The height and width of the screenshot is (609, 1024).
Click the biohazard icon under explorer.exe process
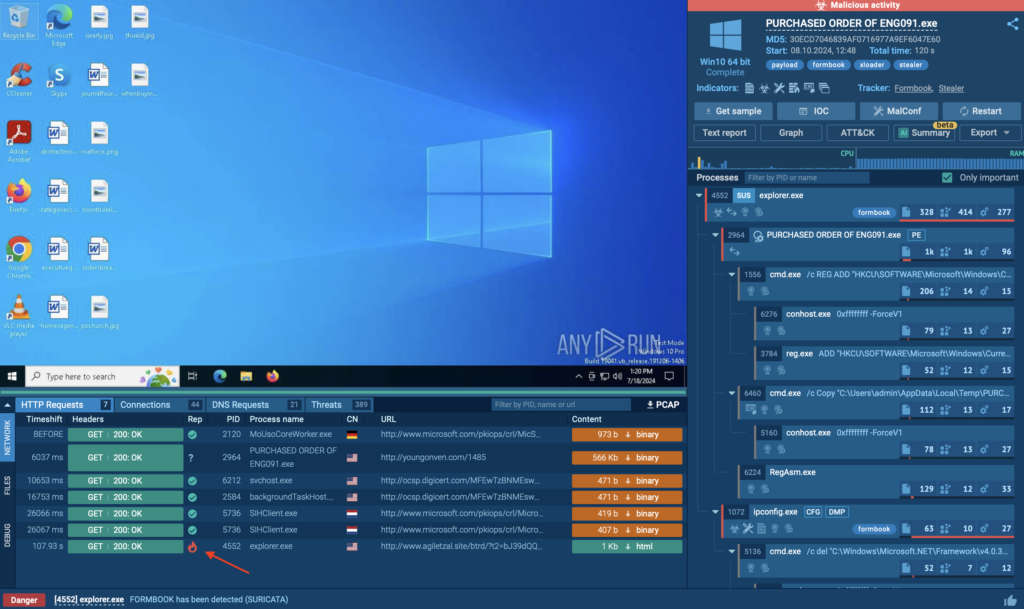[718, 212]
